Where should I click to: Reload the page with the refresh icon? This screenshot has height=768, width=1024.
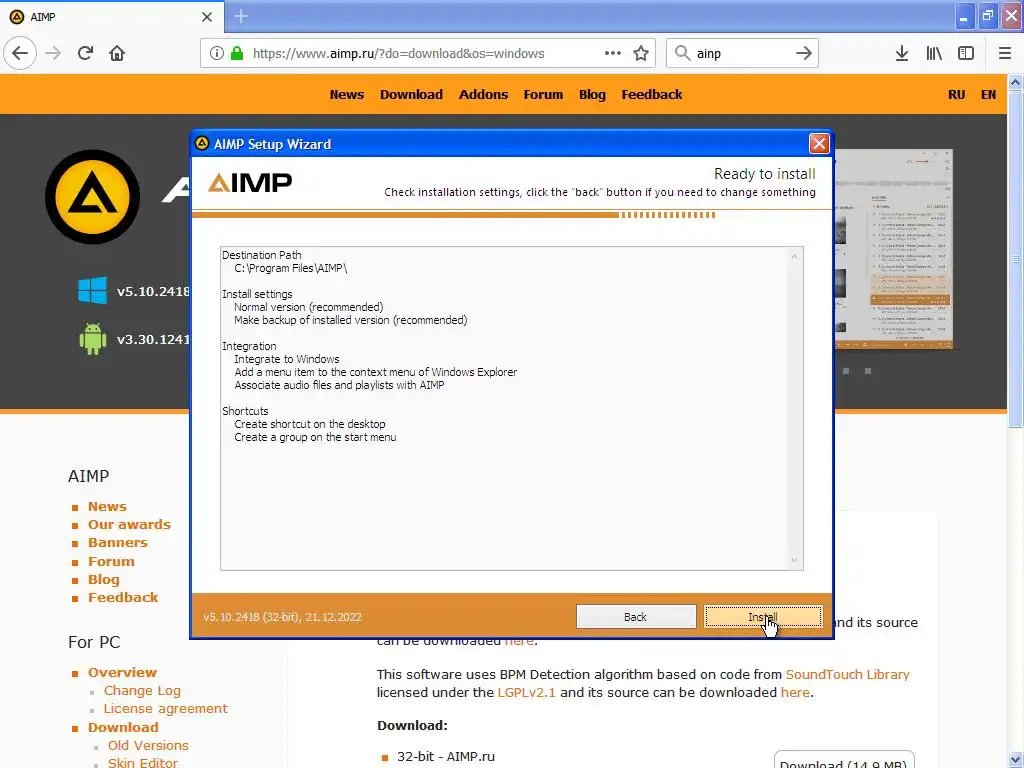(x=86, y=54)
